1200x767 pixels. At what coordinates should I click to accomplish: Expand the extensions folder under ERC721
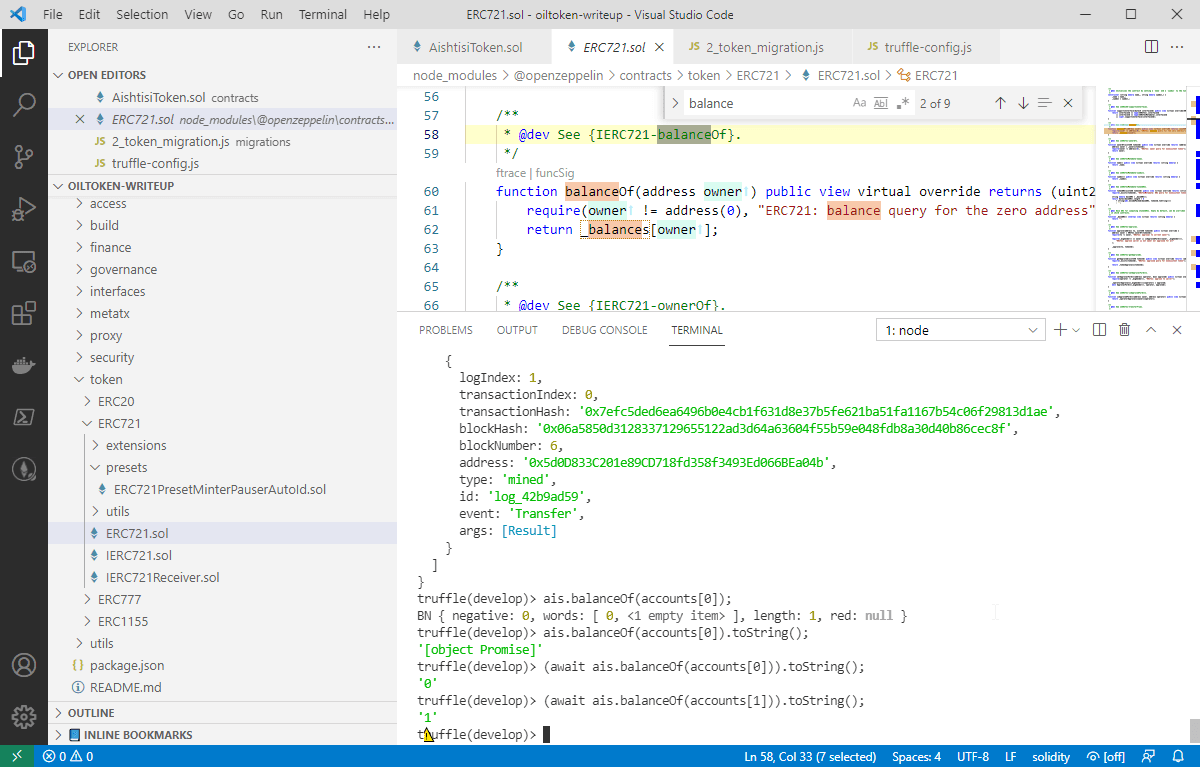pos(222,445)
